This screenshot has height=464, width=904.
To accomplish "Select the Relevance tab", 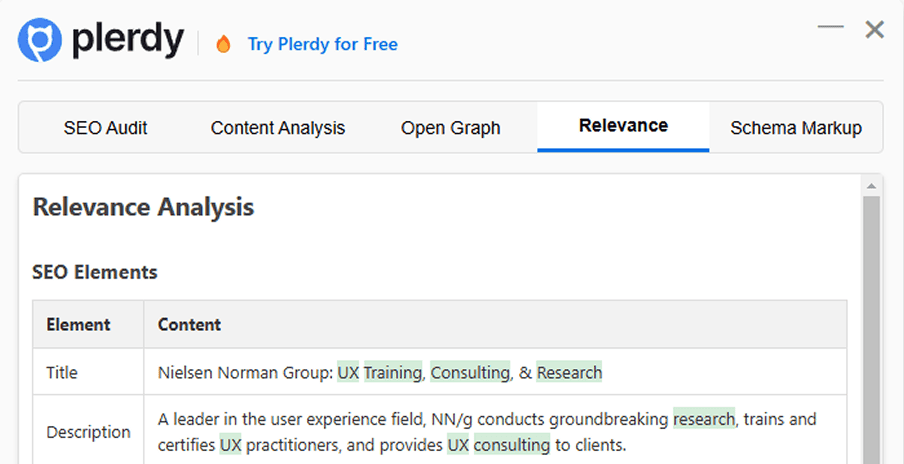I will [623, 126].
